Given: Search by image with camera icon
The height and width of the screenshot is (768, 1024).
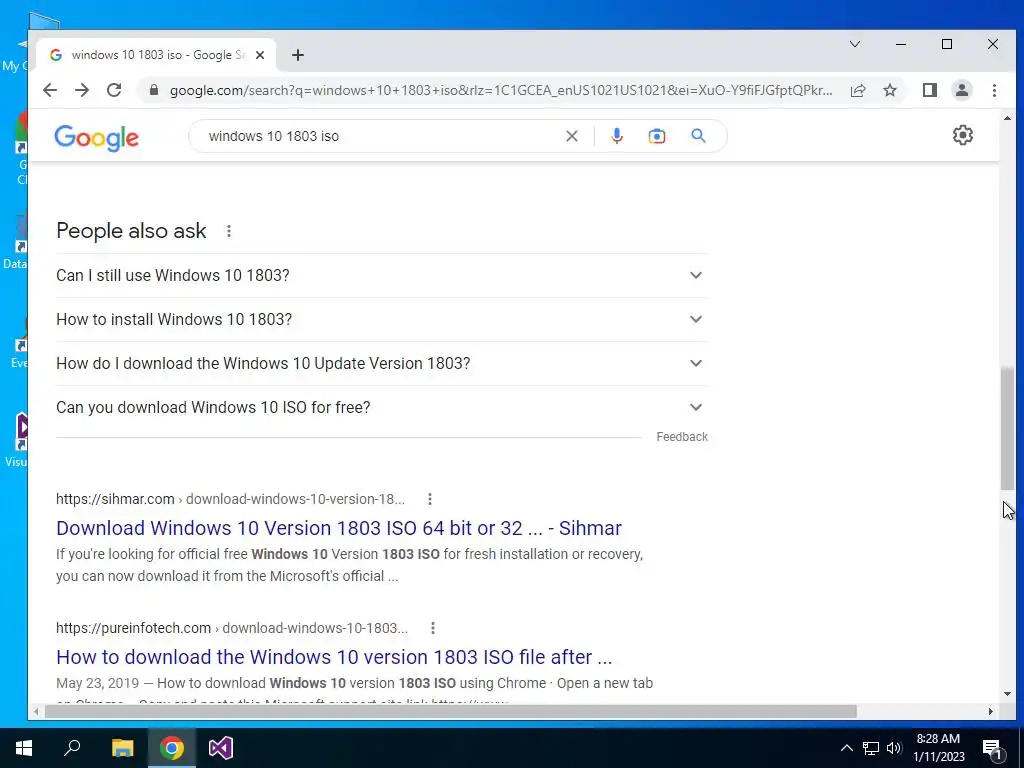Looking at the screenshot, I should [x=657, y=136].
